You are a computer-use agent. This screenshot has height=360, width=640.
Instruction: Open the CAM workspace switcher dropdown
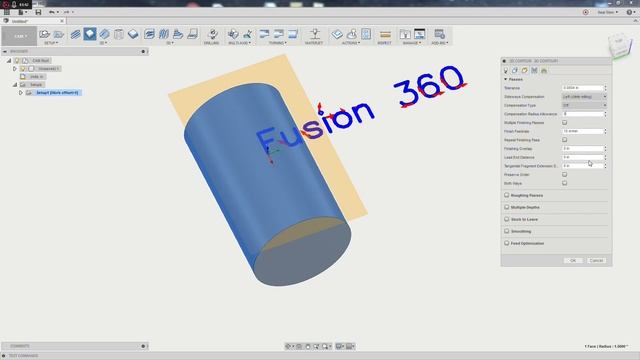pos(19,36)
